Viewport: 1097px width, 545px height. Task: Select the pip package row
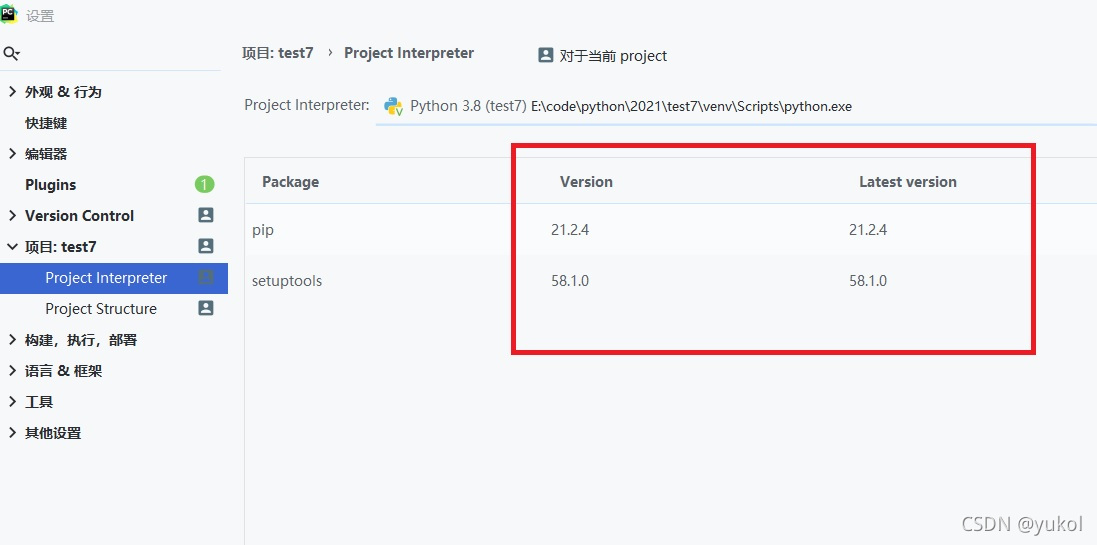[671, 229]
